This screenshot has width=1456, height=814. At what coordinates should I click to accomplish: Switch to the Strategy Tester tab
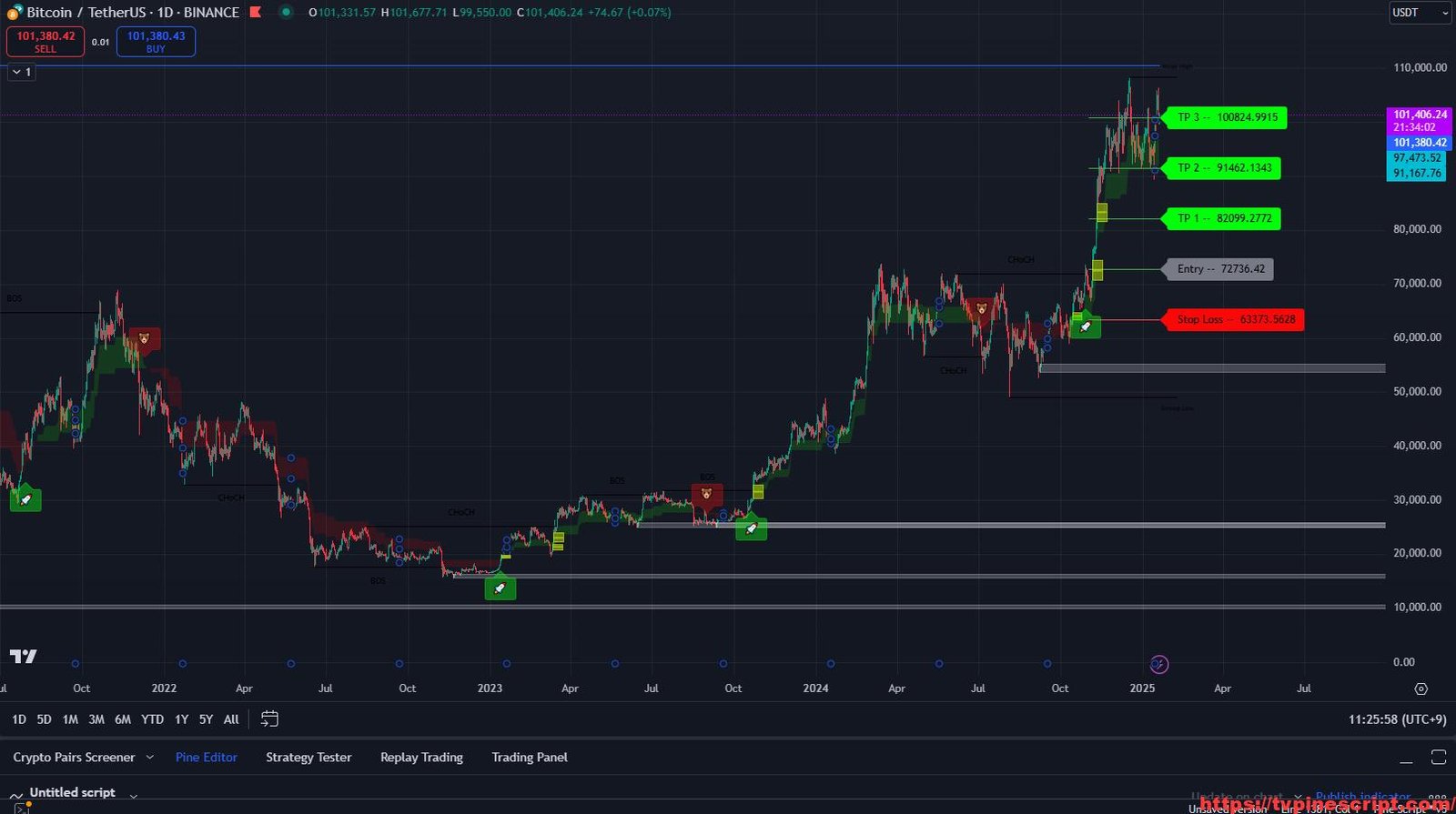point(308,758)
